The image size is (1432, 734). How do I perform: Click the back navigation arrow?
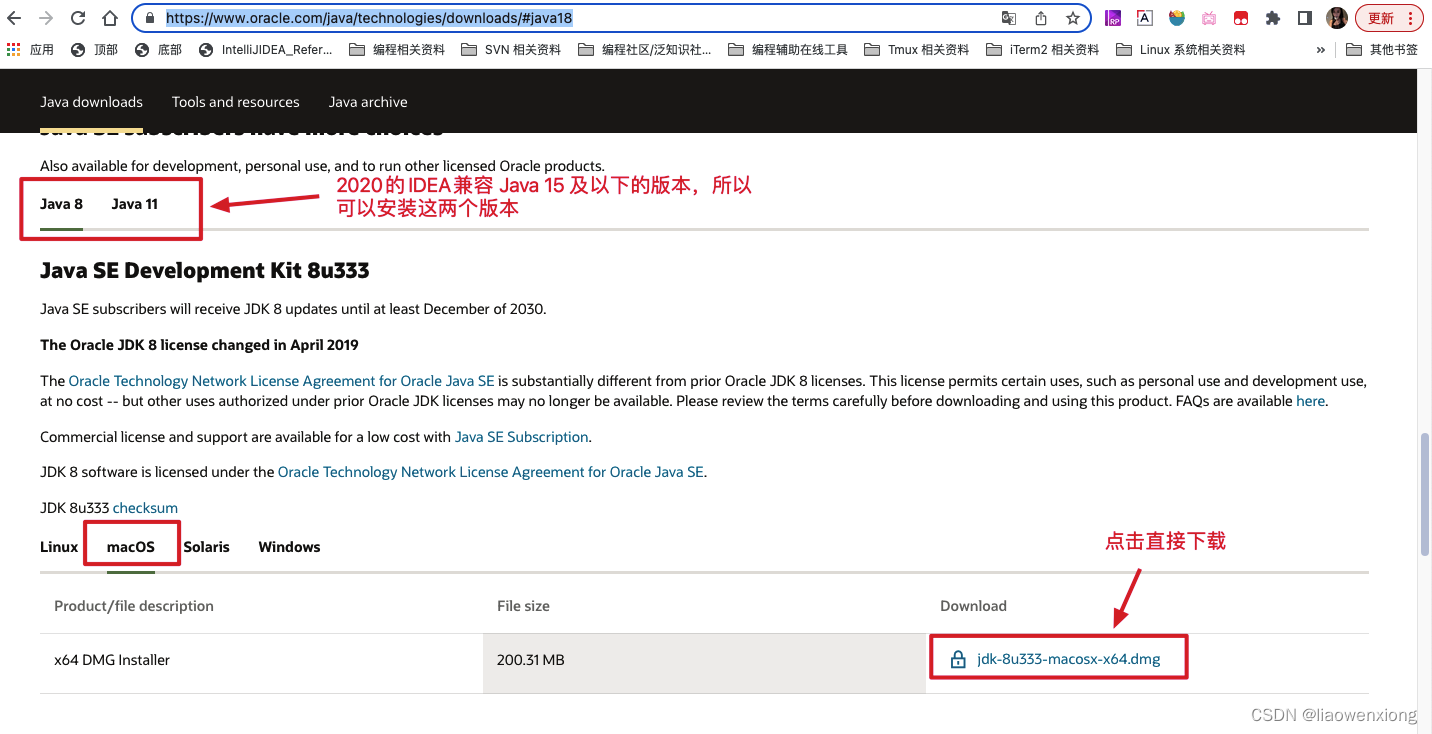point(14,17)
